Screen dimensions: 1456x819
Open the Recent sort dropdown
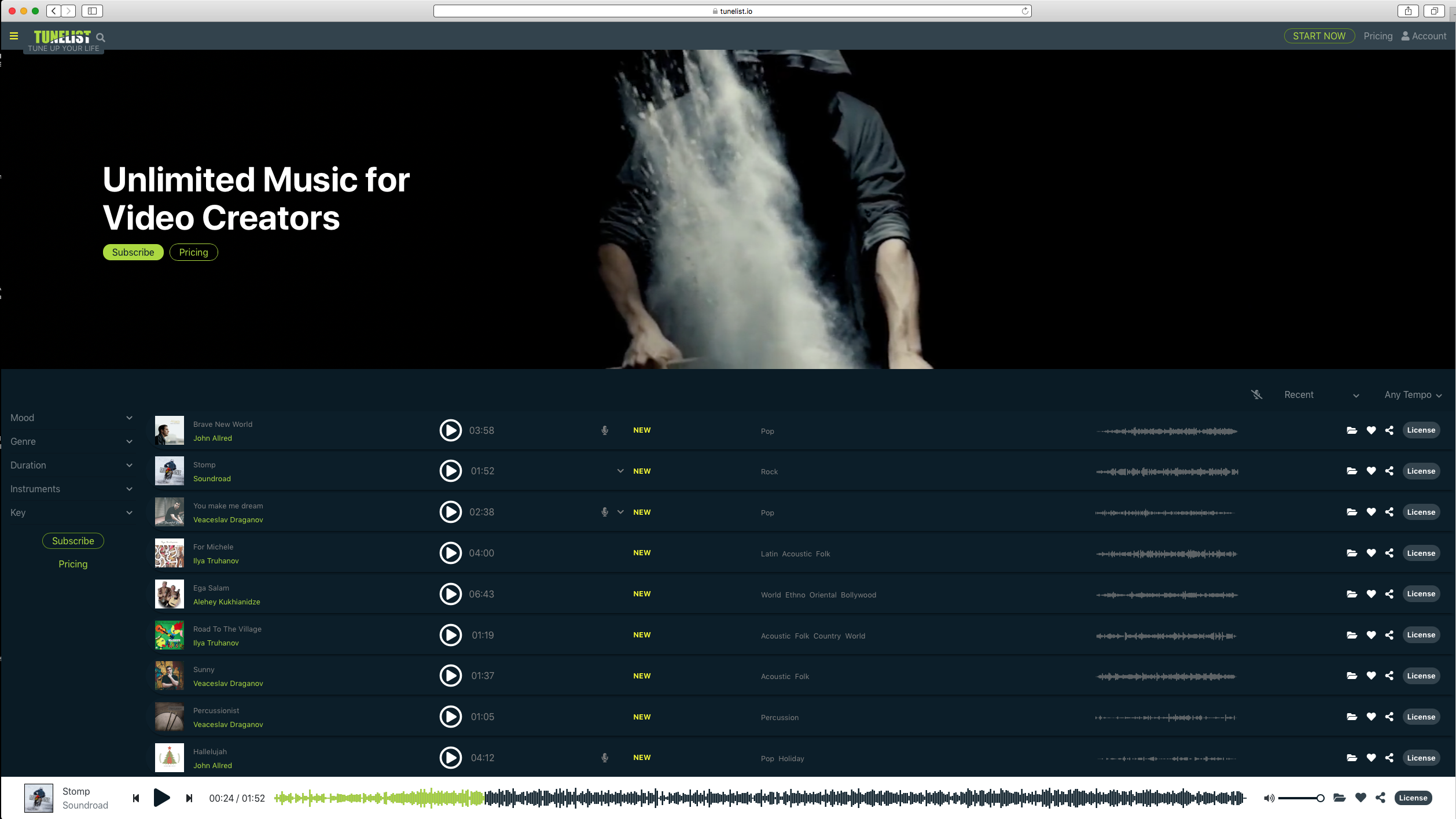(1321, 394)
